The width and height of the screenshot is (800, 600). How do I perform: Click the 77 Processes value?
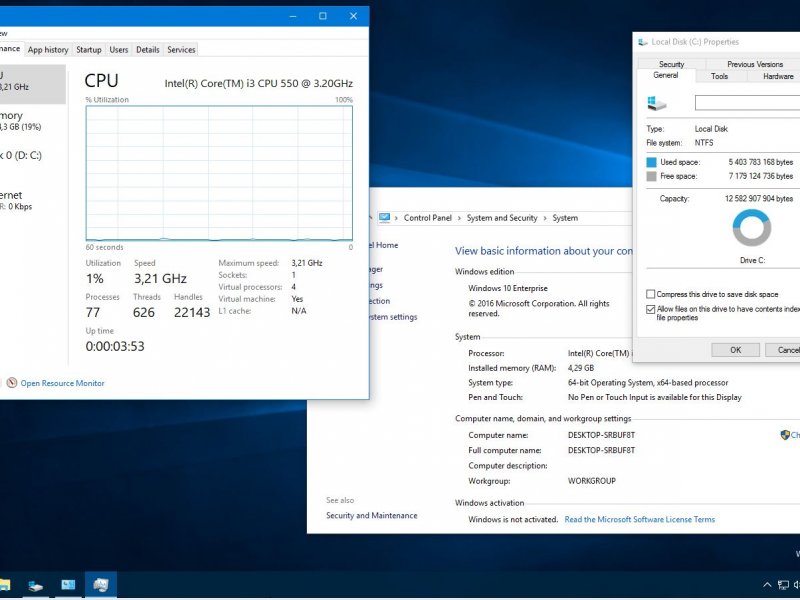click(x=93, y=312)
